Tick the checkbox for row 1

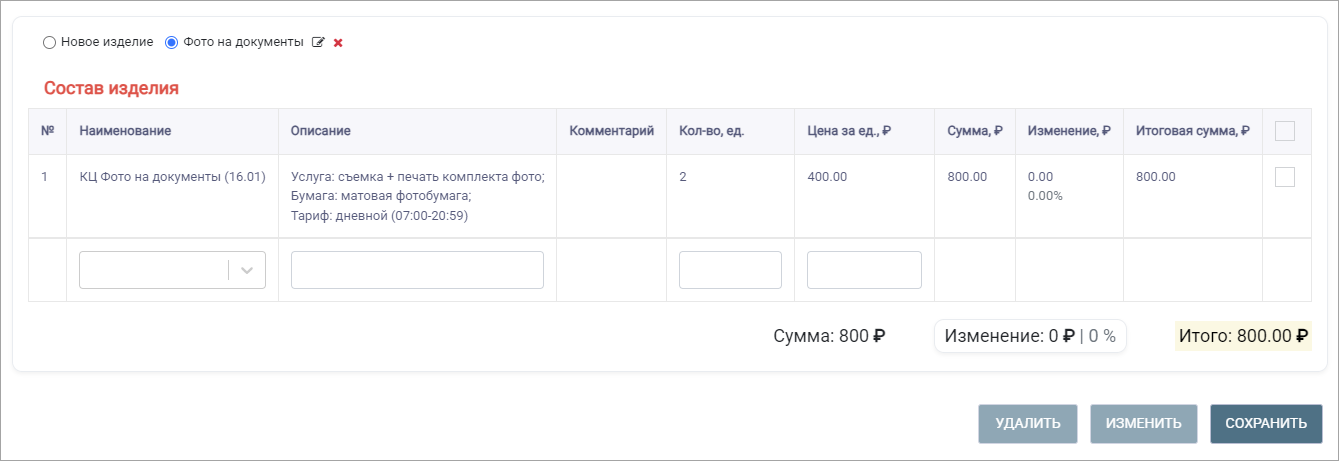pos(1285,177)
